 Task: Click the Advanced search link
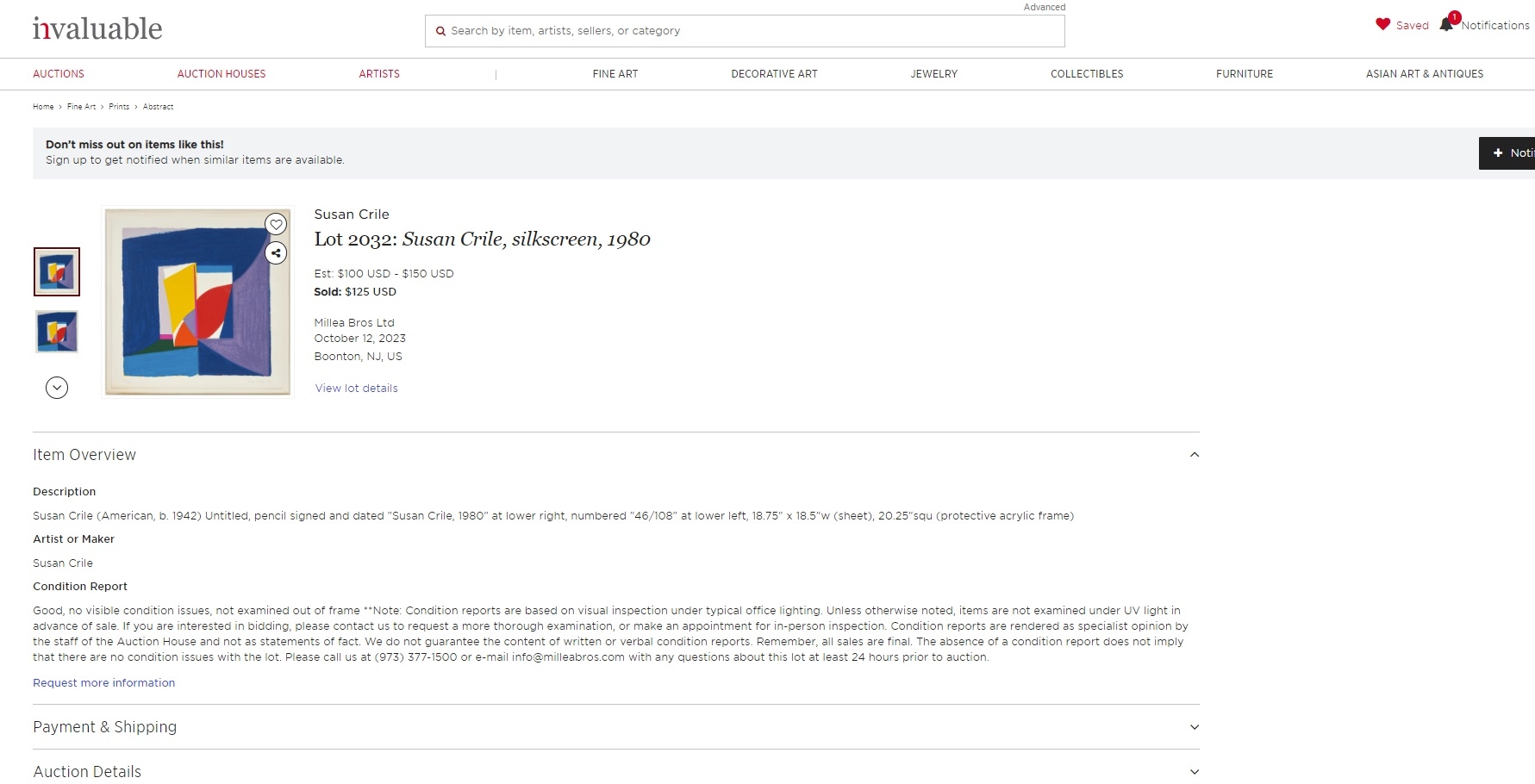[x=1045, y=7]
